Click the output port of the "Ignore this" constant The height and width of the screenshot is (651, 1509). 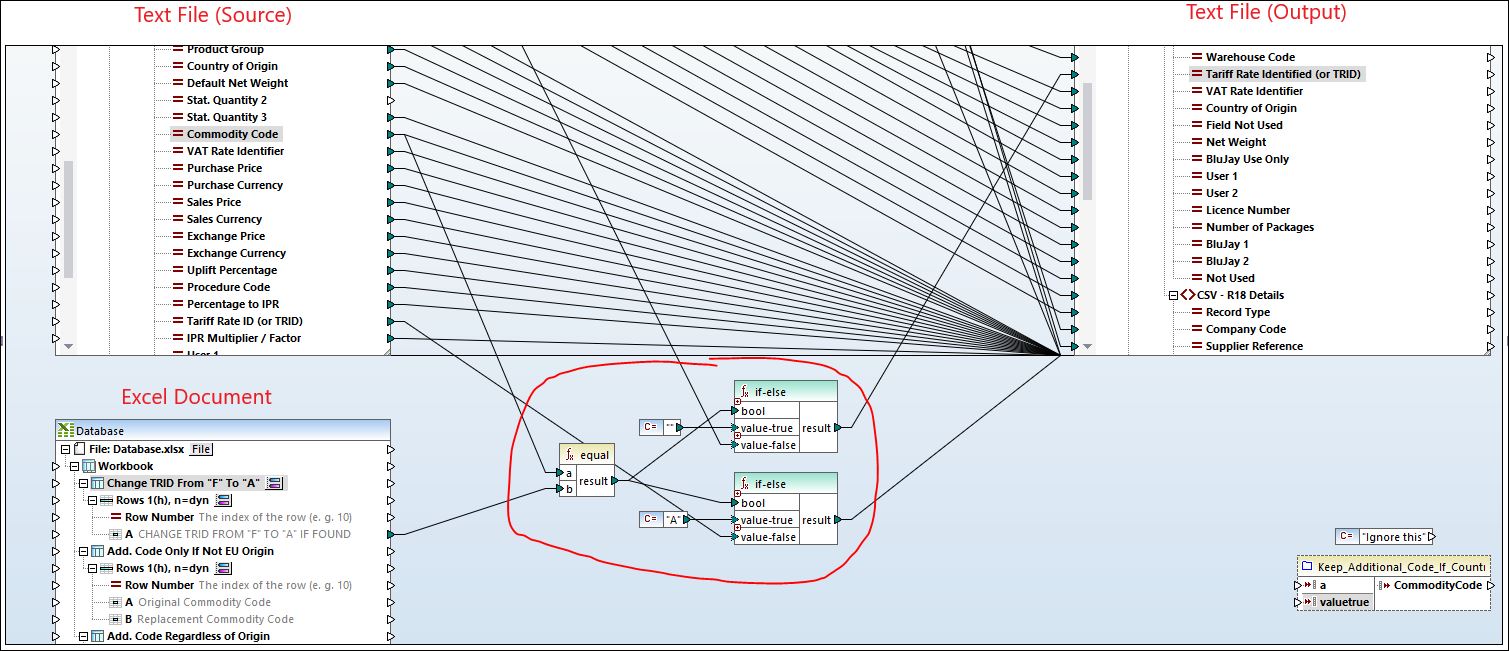(x=1431, y=537)
